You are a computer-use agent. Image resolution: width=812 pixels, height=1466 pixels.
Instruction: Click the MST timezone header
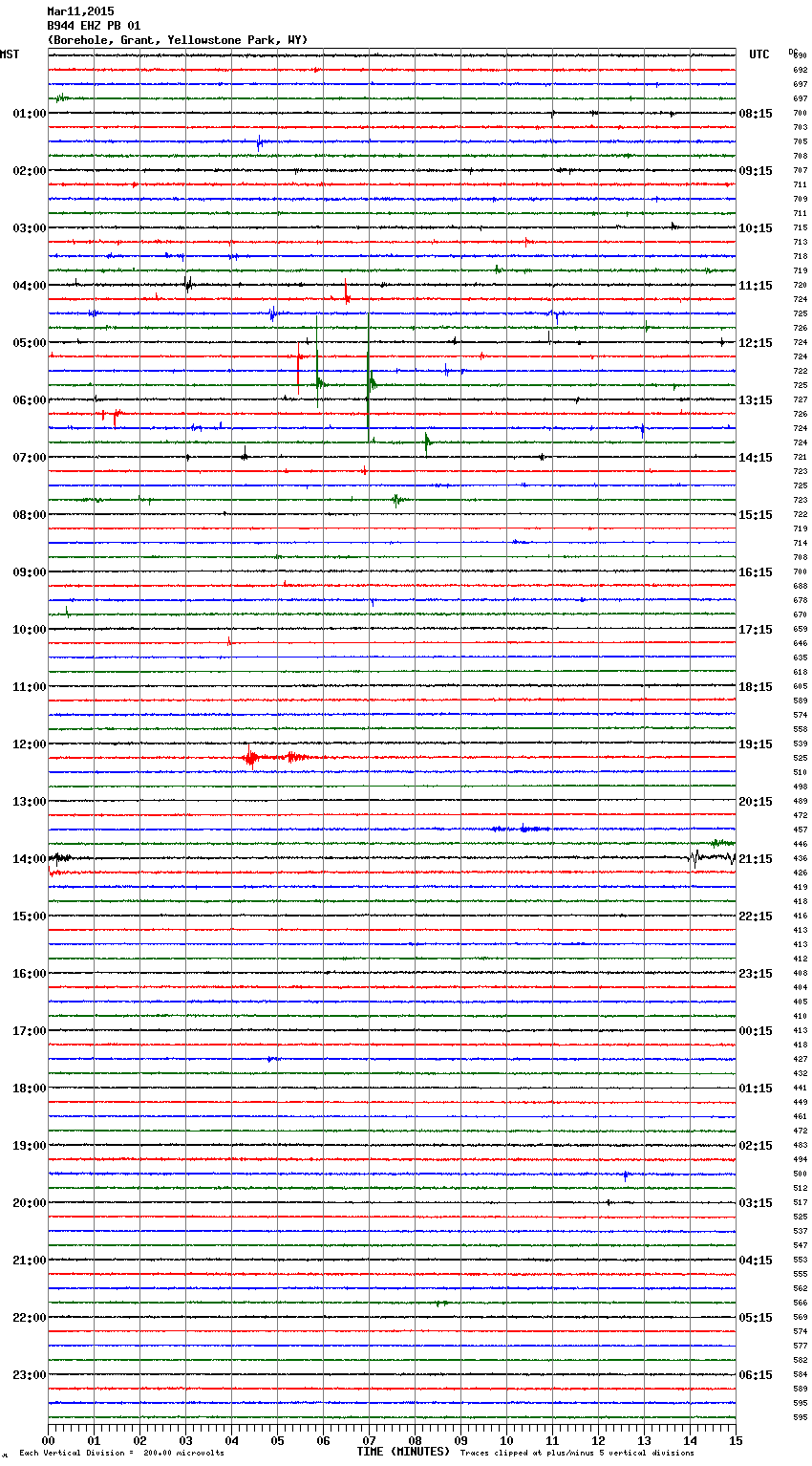[x=10, y=54]
